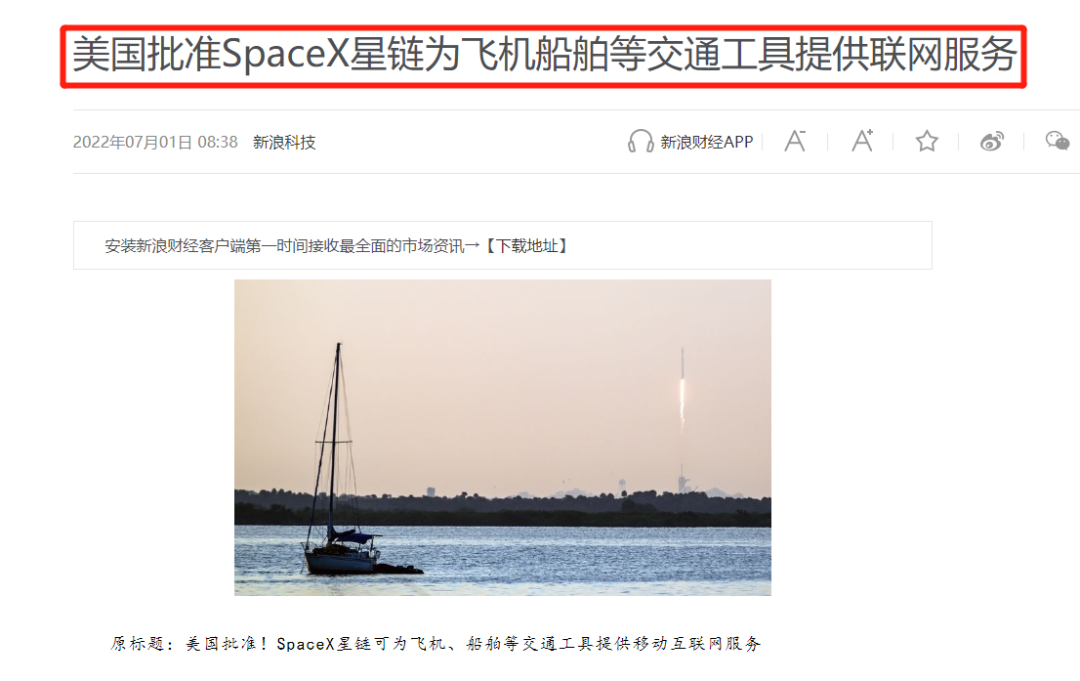Click the rocket trail in the photo
Viewport: 1080px width, 681px height.
tap(683, 389)
